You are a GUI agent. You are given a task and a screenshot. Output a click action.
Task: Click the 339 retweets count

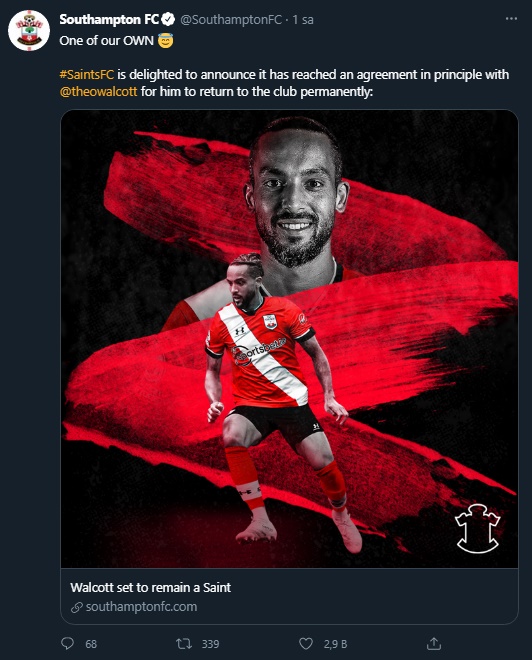210,644
